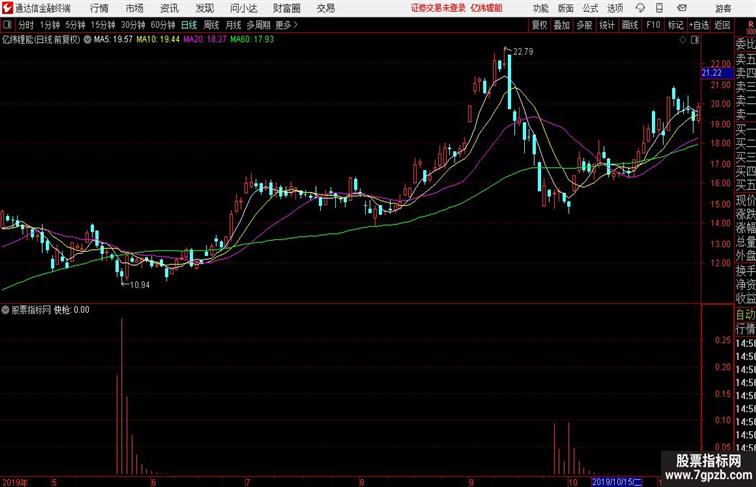This screenshot has height=487, width=756.
Task: Switch to 分时 intraday view
Action: (x=26, y=25)
